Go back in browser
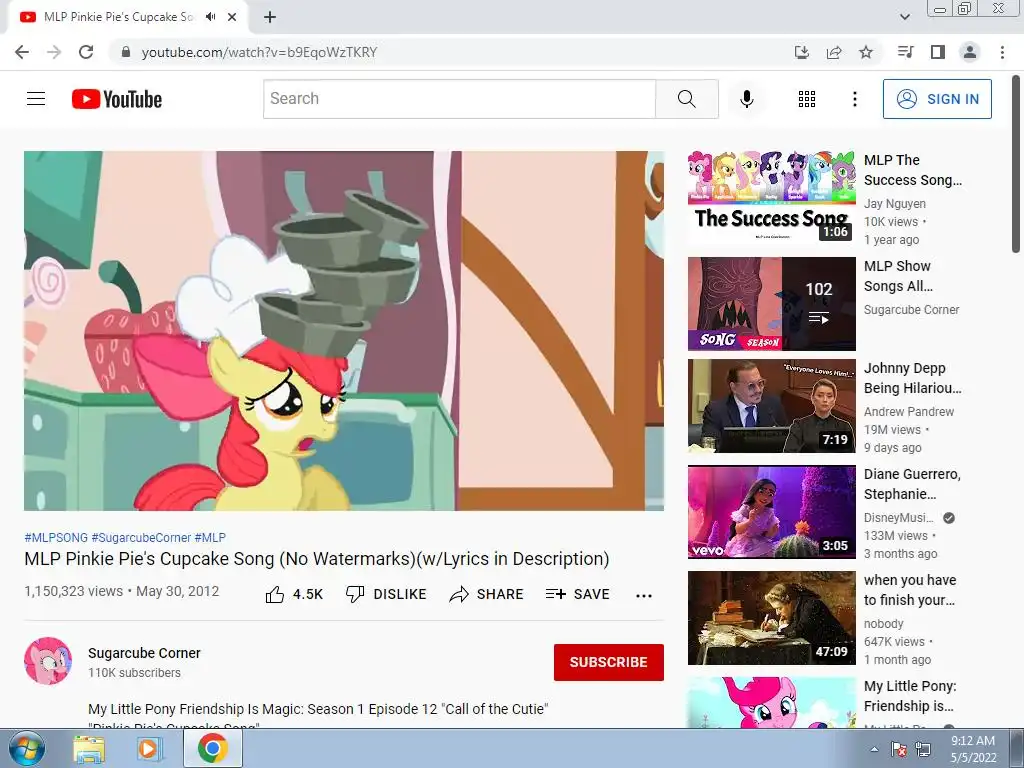Viewport: 1024px width, 768px height. pyautogui.click(x=22, y=52)
